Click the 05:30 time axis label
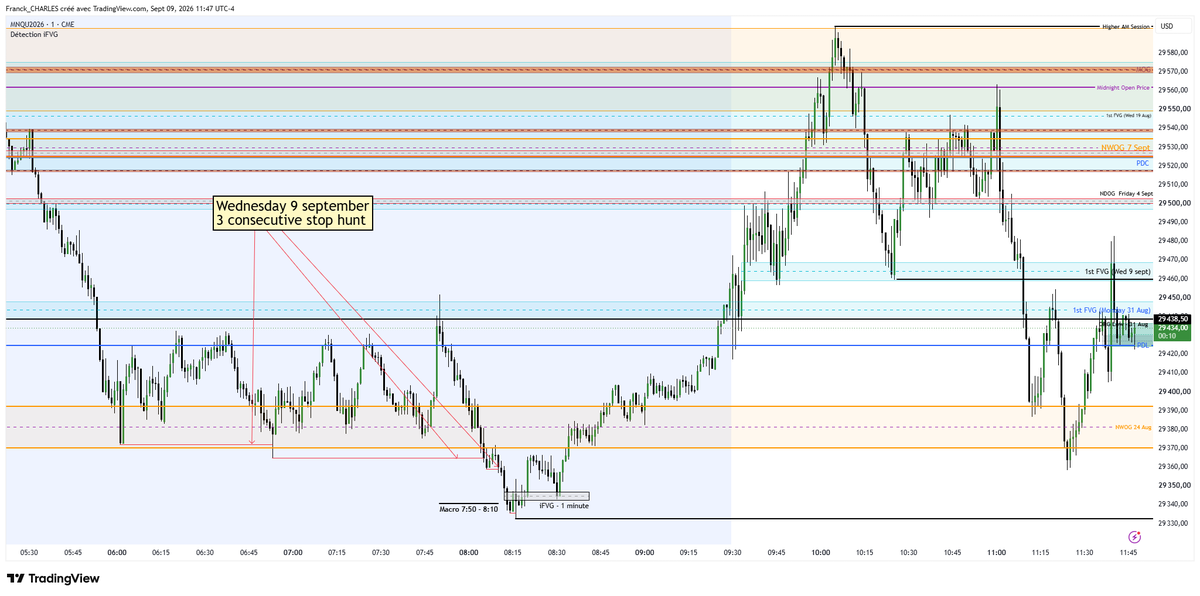Screen dimensions: 1200x596 pos(29,552)
